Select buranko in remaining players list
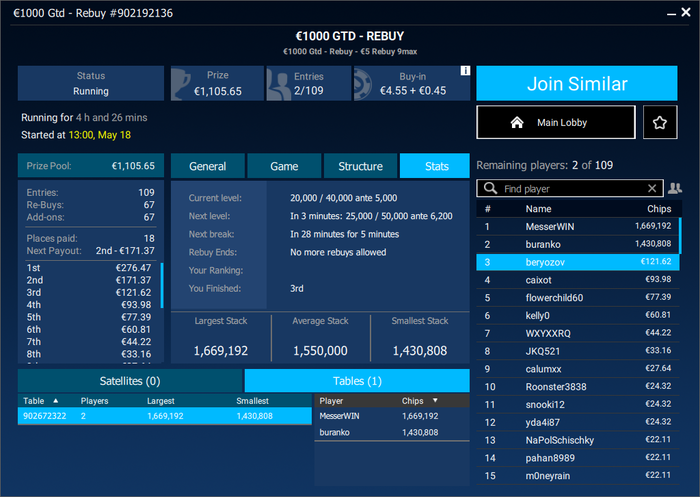Viewport: 700px width, 497px height. pos(578,244)
